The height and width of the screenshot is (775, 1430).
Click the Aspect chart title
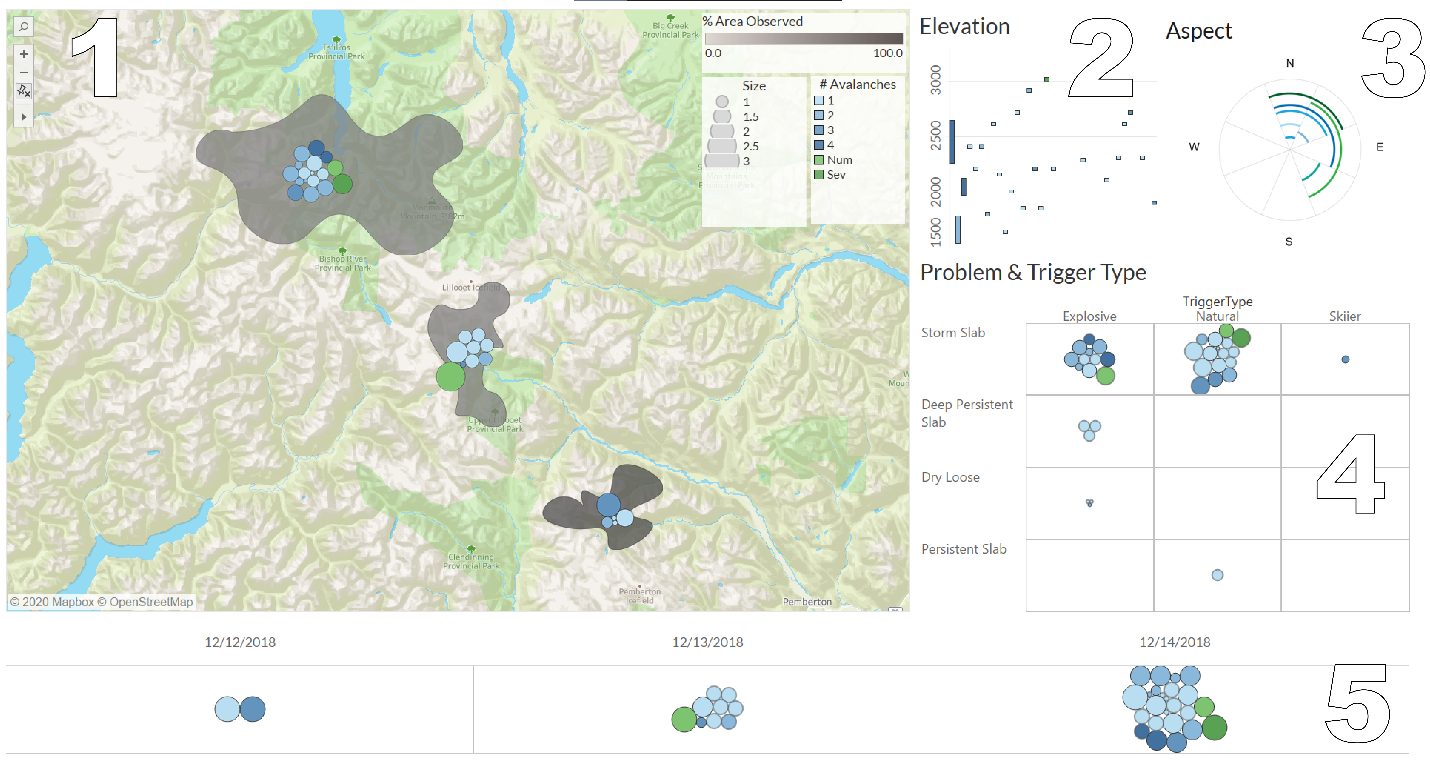1199,31
